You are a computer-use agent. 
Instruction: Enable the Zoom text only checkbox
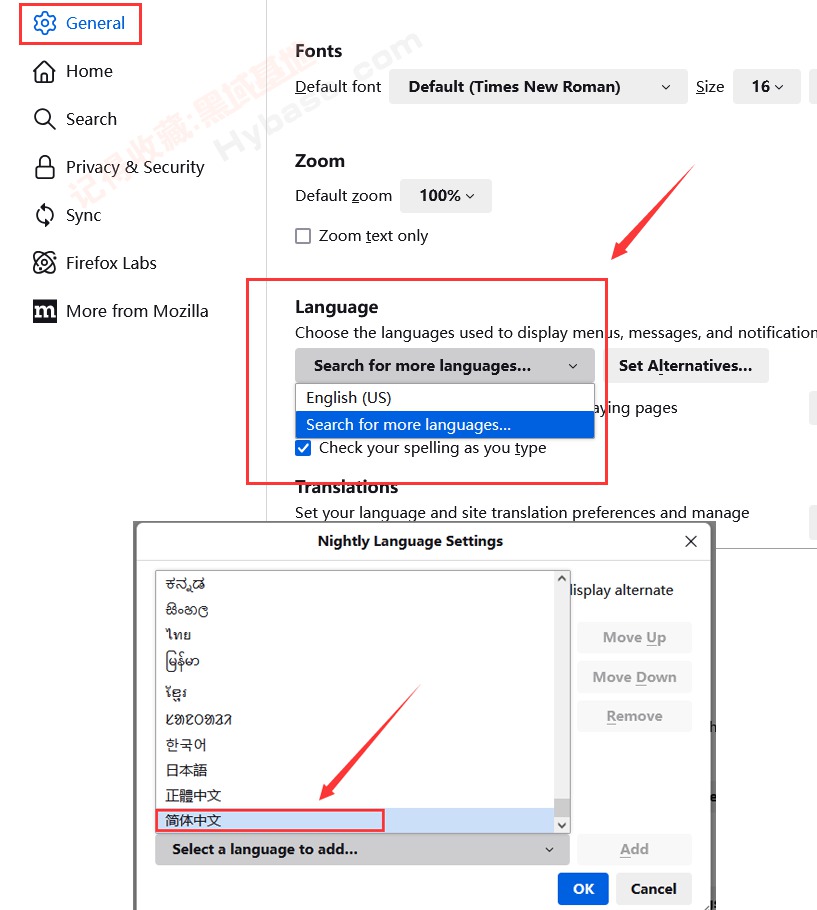[303, 236]
